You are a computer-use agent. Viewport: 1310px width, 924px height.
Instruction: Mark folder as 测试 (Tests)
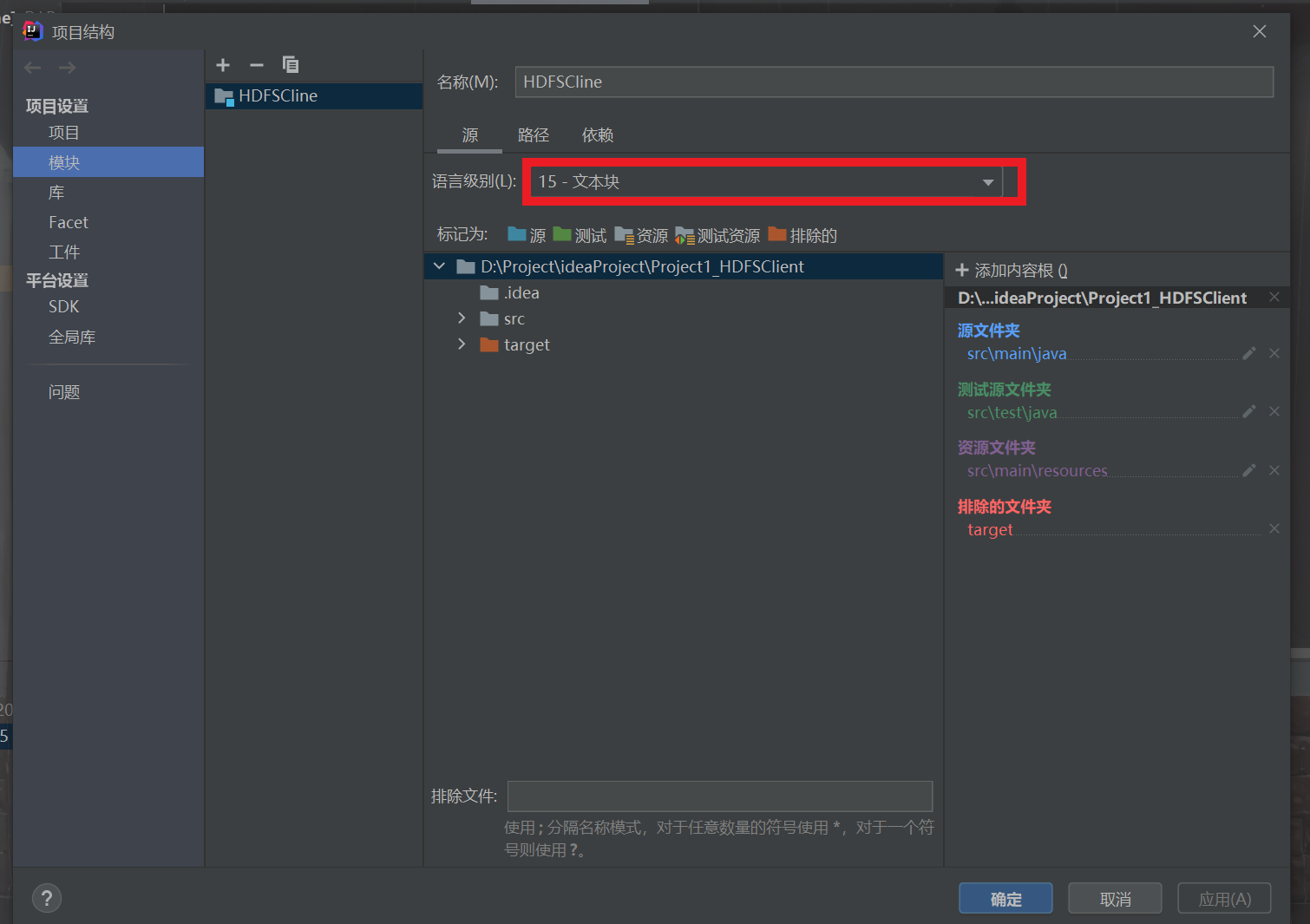click(580, 235)
